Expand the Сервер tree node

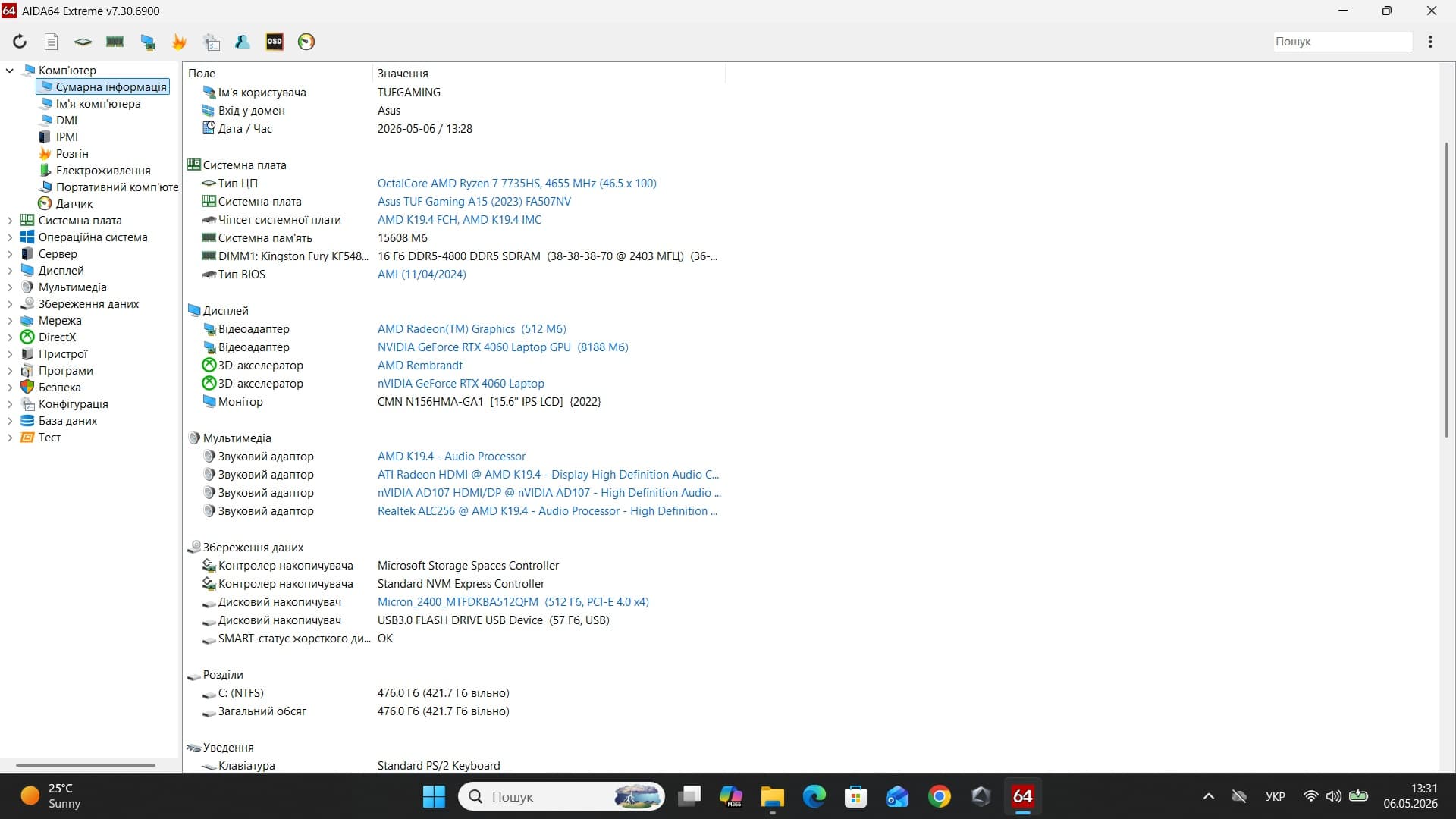point(10,254)
